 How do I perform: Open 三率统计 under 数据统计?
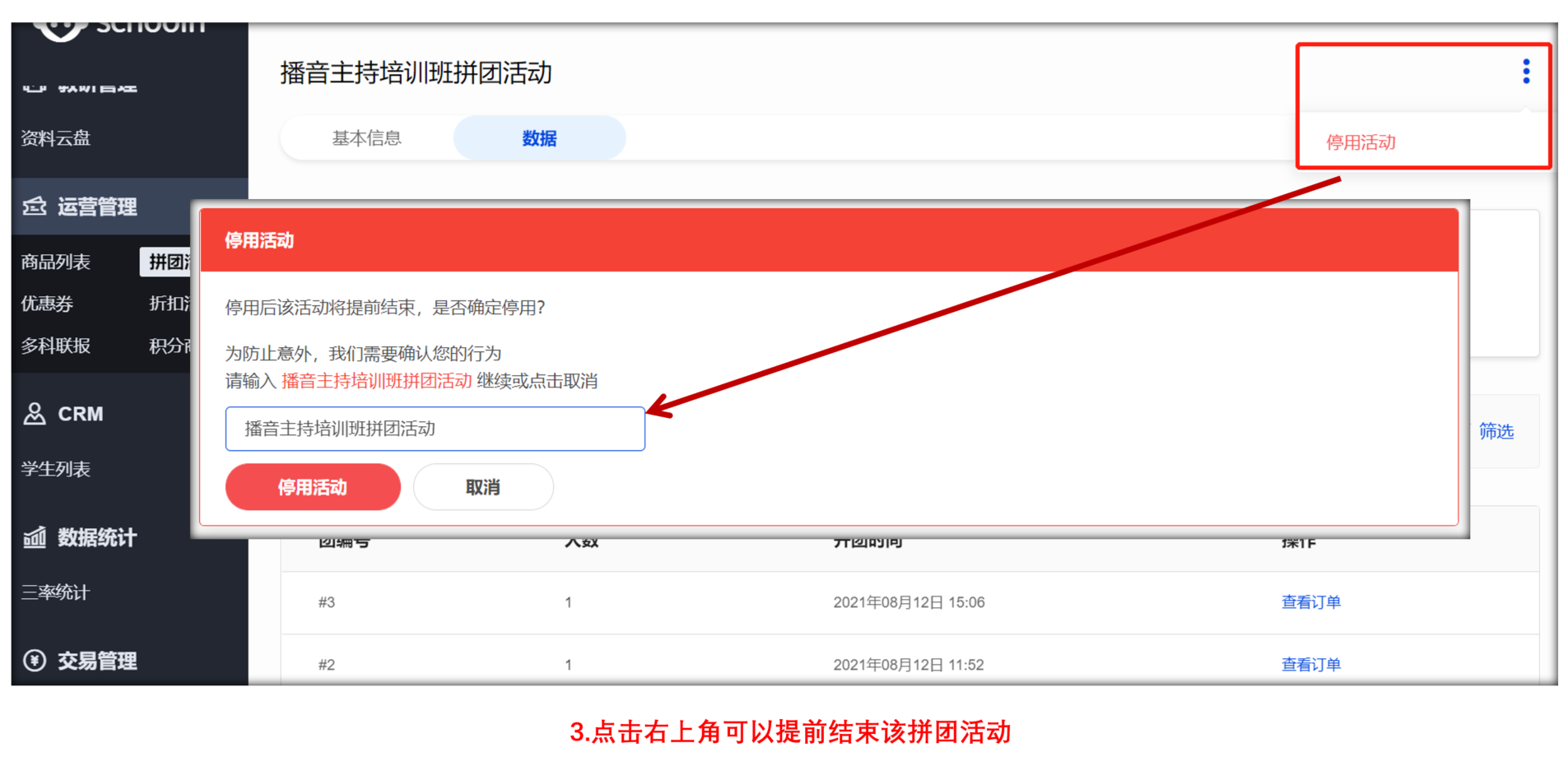[x=55, y=592]
